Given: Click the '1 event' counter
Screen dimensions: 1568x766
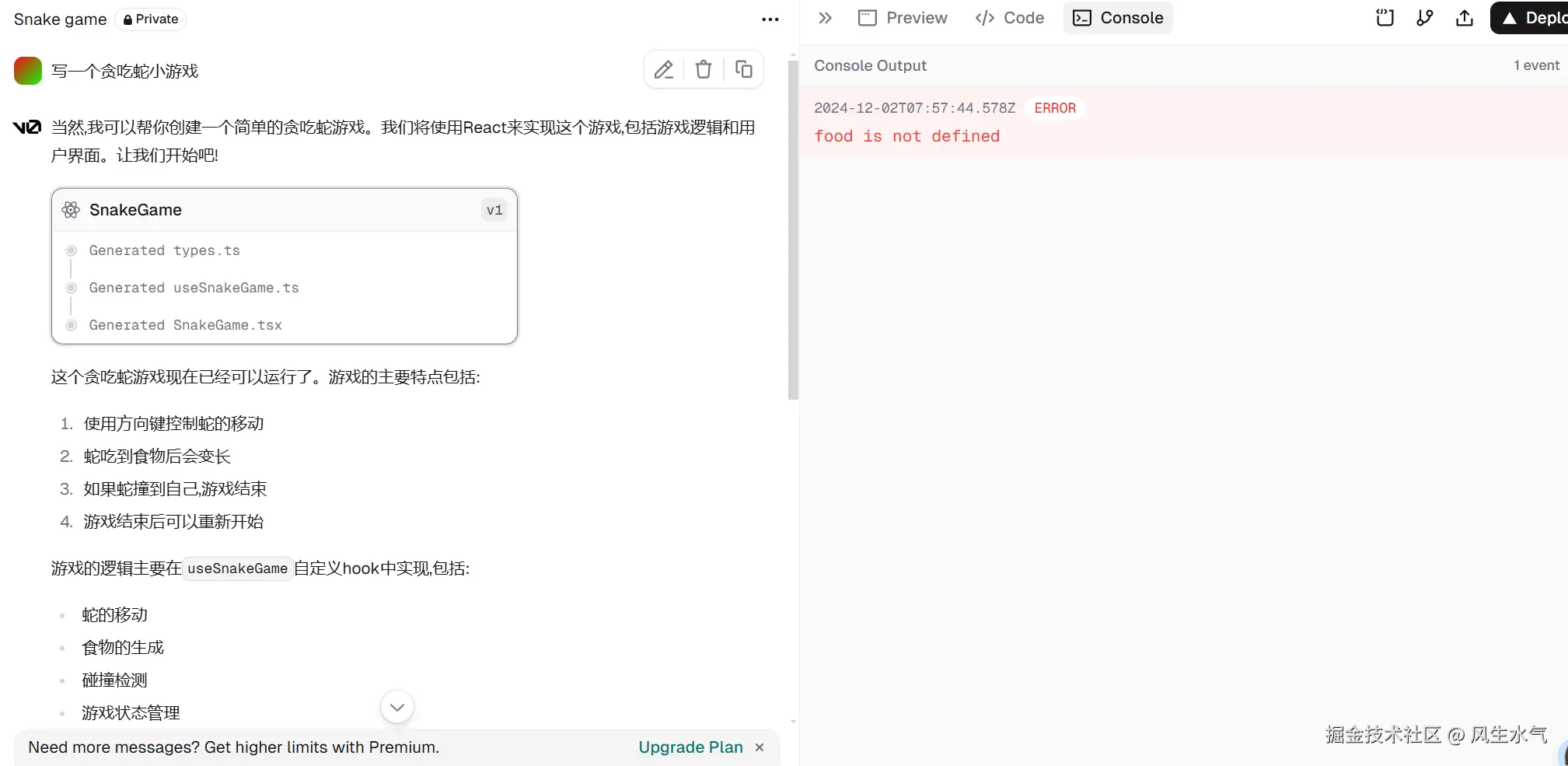Looking at the screenshot, I should pos(1536,65).
